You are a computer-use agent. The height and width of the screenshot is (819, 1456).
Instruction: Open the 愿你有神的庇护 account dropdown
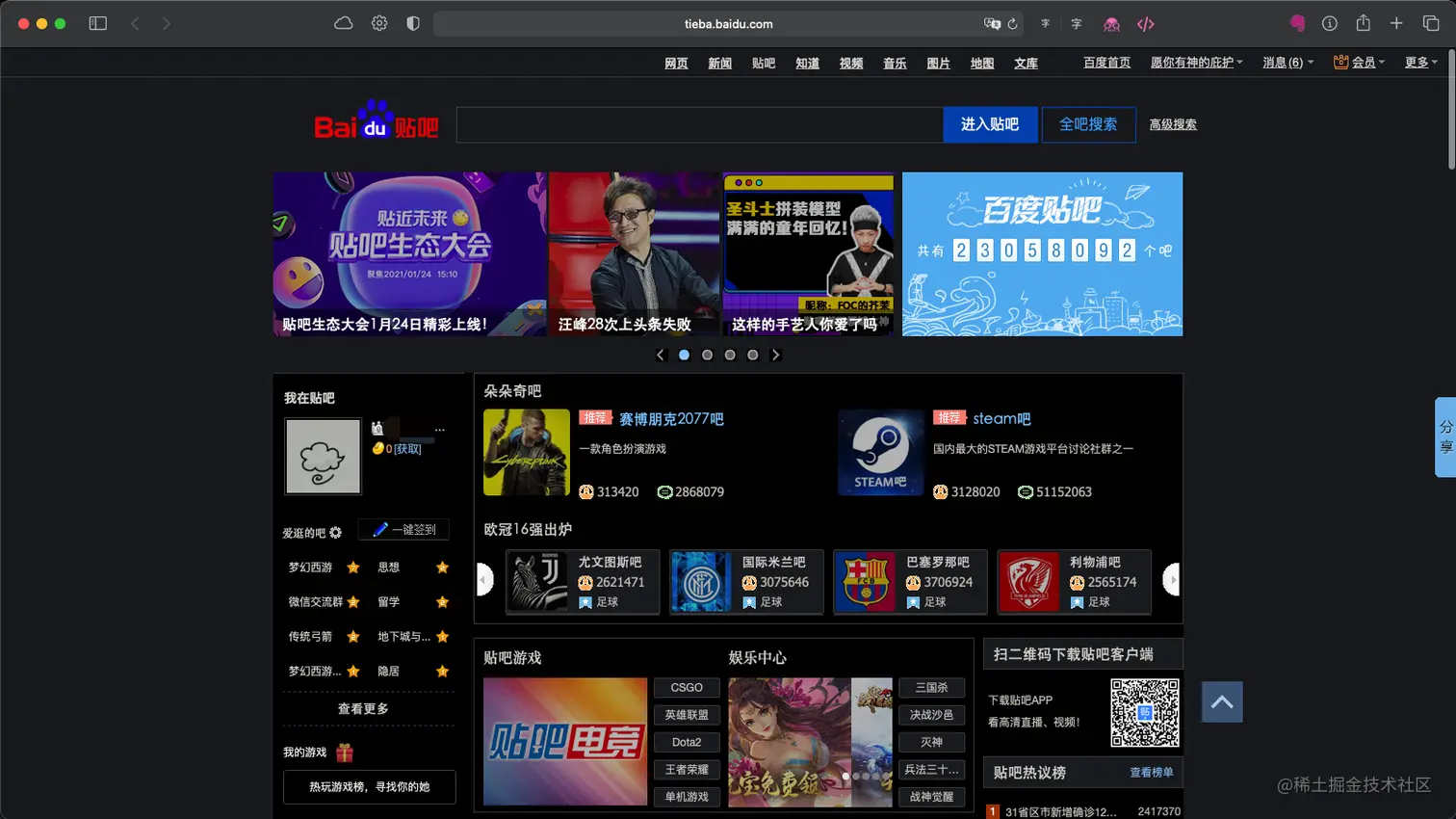(1196, 63)
